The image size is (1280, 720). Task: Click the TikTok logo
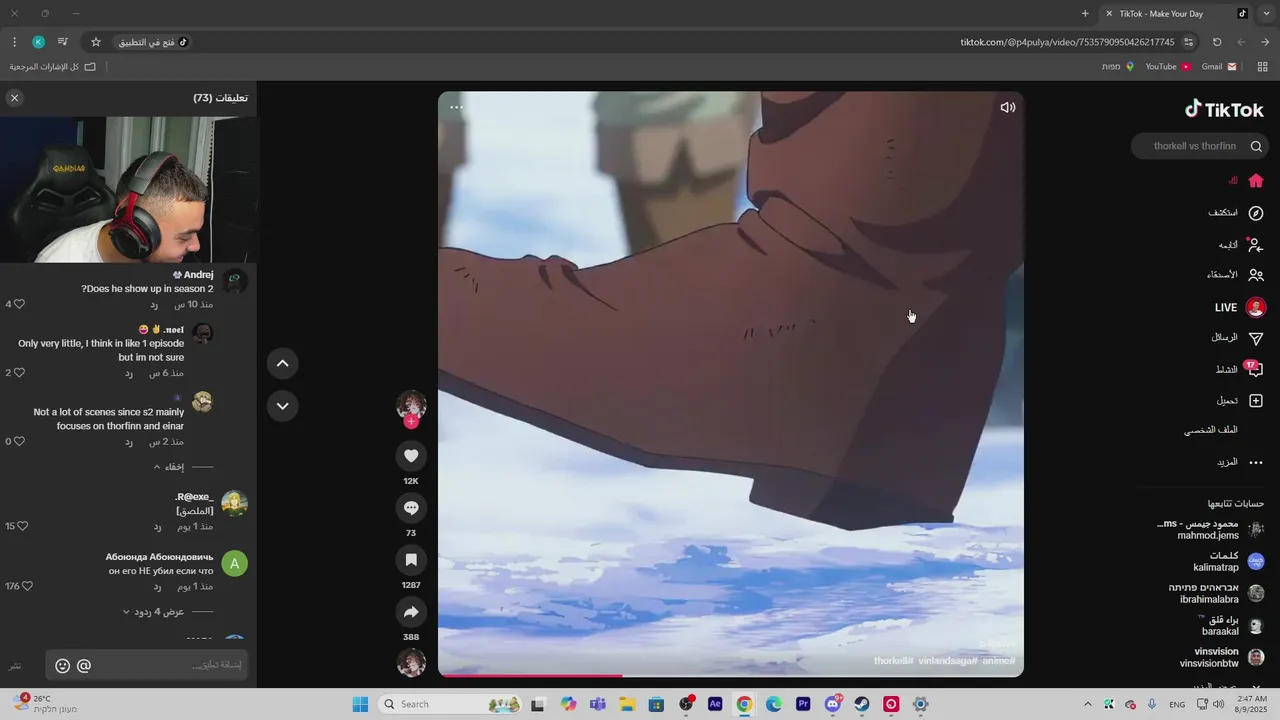click(x=1224, y=110)
